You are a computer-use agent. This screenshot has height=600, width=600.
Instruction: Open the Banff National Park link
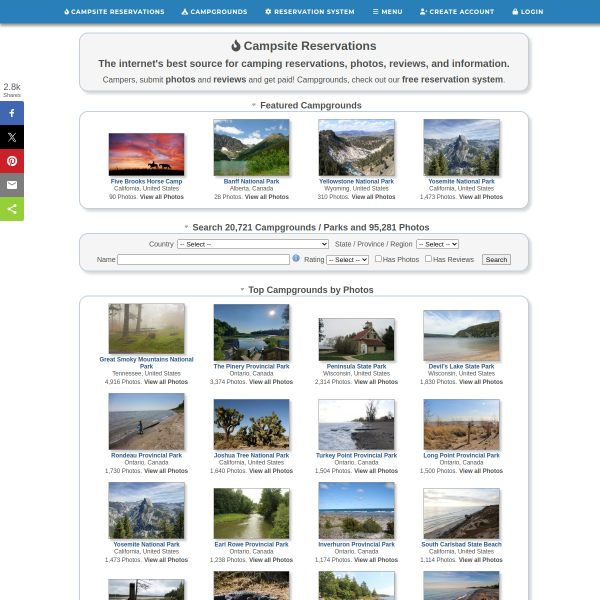point(251,181)
